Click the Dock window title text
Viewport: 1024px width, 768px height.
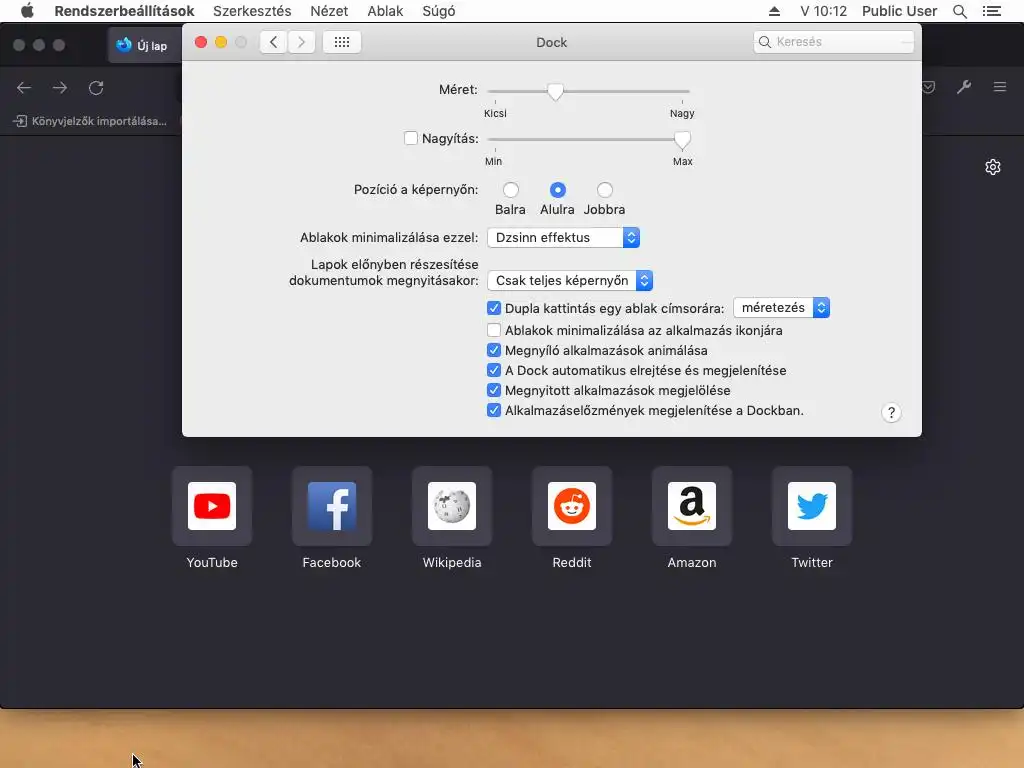[x=552, y=42]
